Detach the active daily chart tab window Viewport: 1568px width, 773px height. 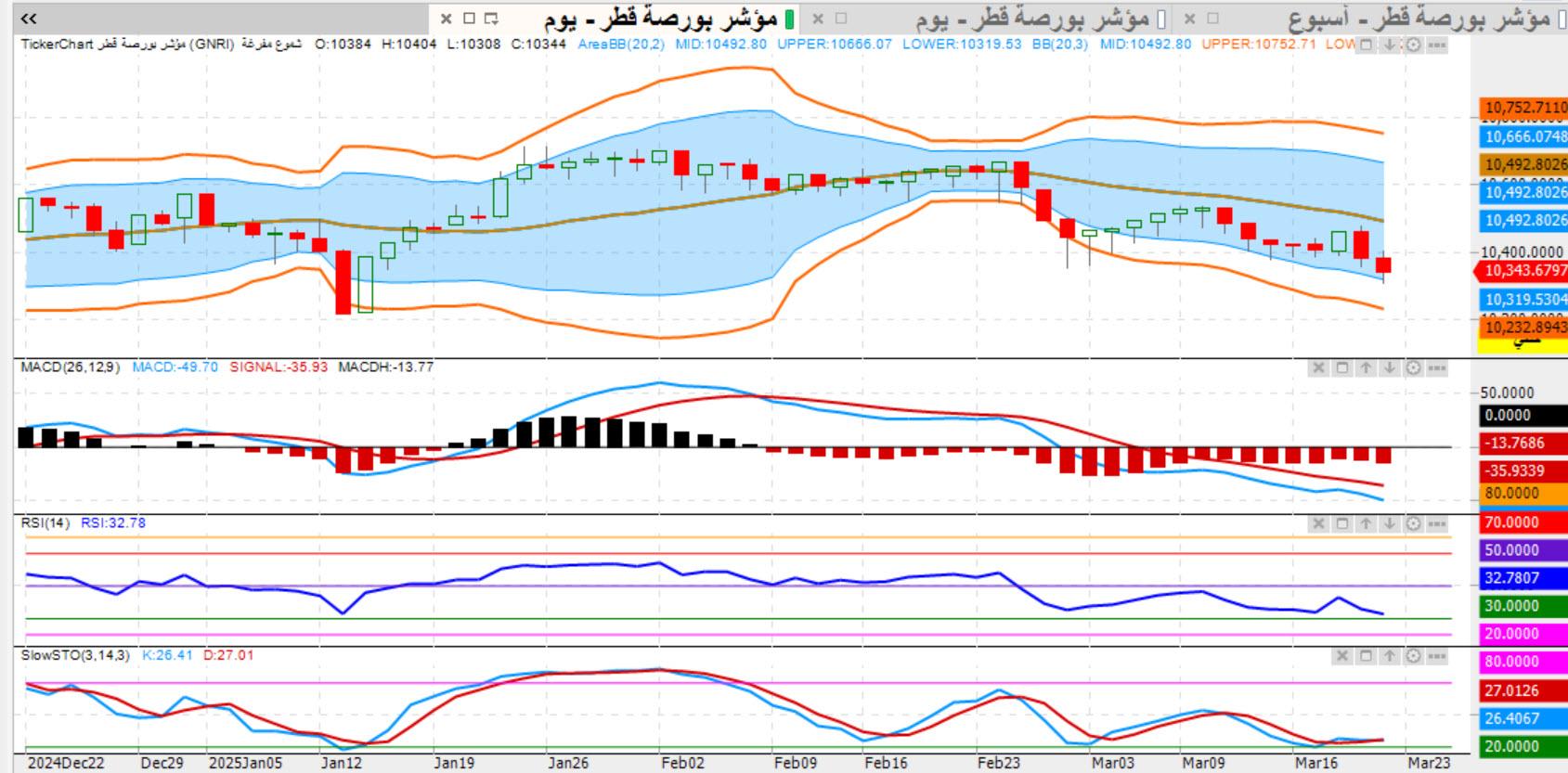click(x=491, y=18)
